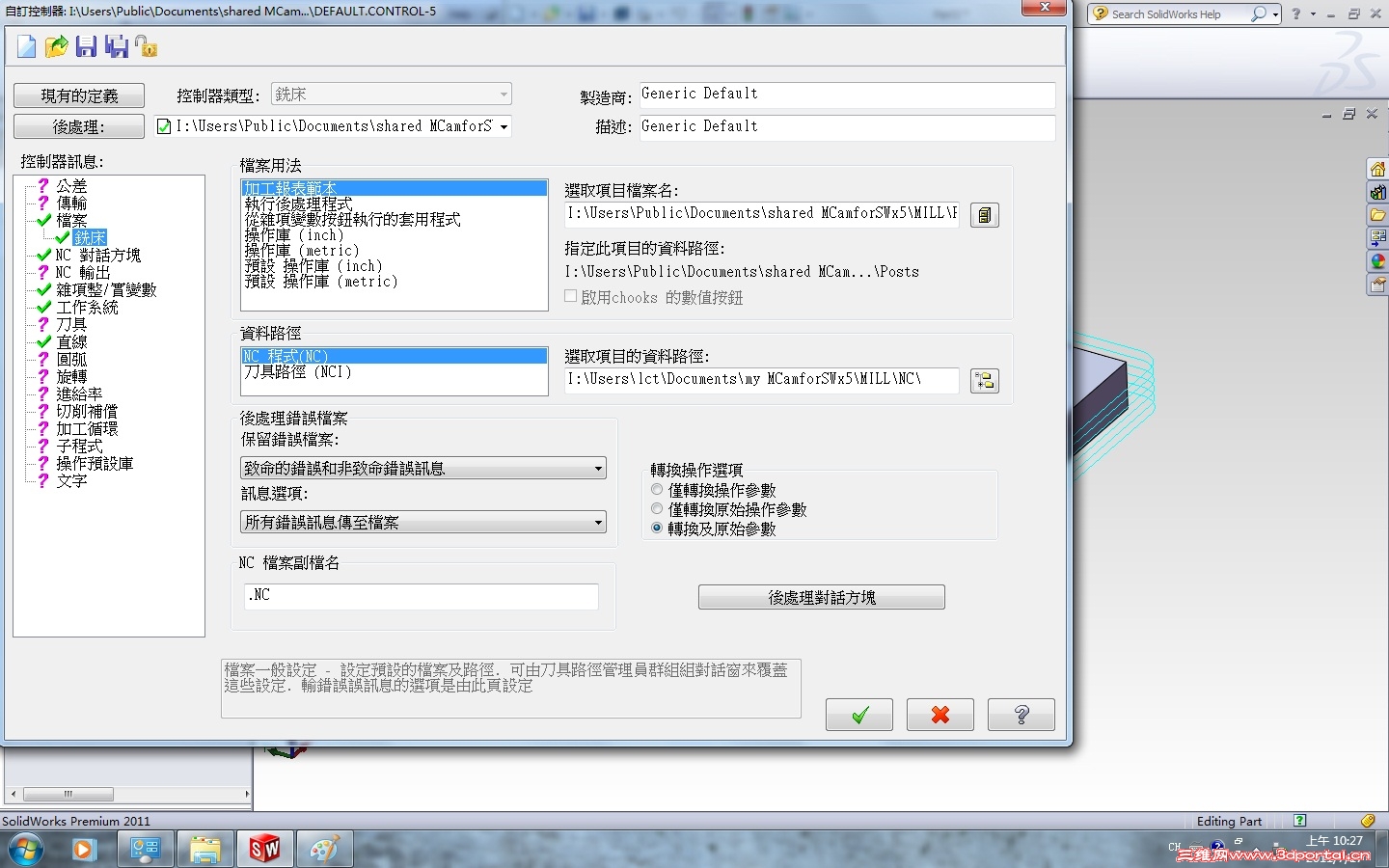The height and width of the screenshot is (868, 1389).
Task: Select 操作預設庫 in the tree
Action: [x=95, y=463]
